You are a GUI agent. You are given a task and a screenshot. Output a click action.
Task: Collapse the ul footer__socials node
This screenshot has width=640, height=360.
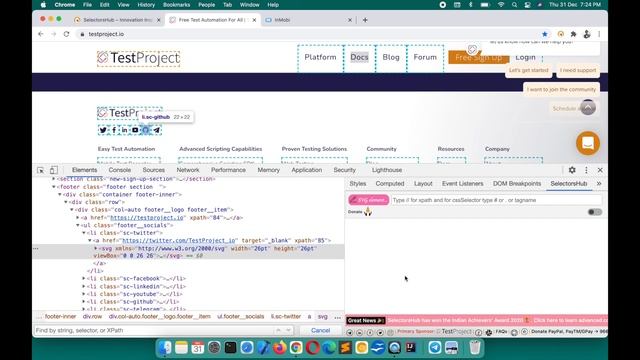[78, 225]
